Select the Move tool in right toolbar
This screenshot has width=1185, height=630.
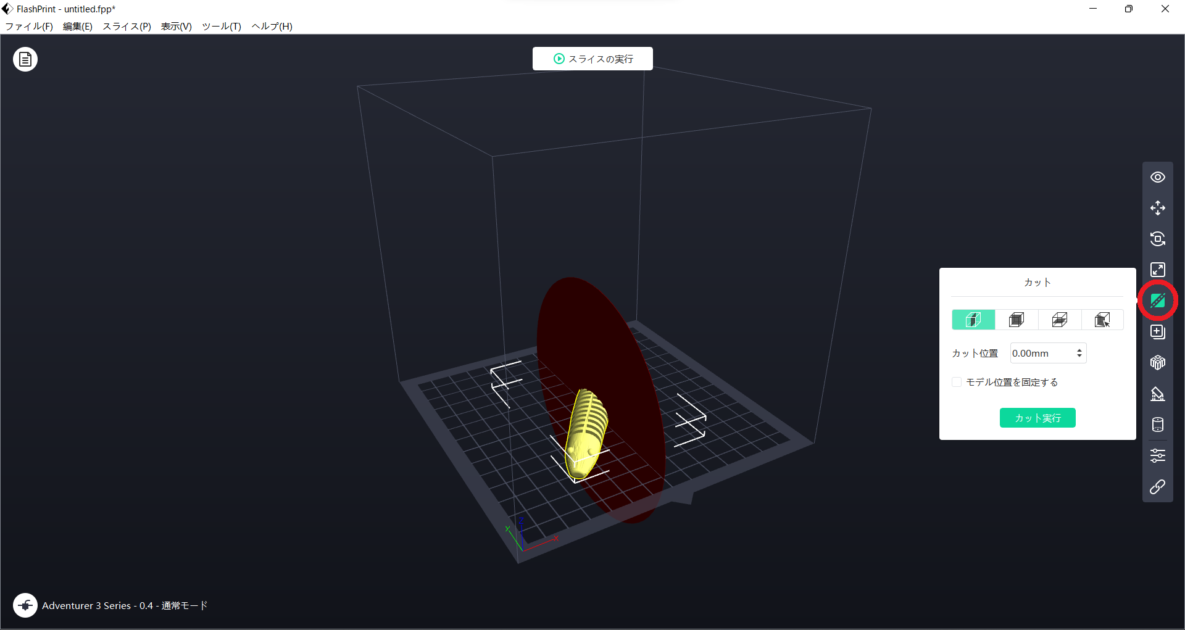[x=1157, y=208]
